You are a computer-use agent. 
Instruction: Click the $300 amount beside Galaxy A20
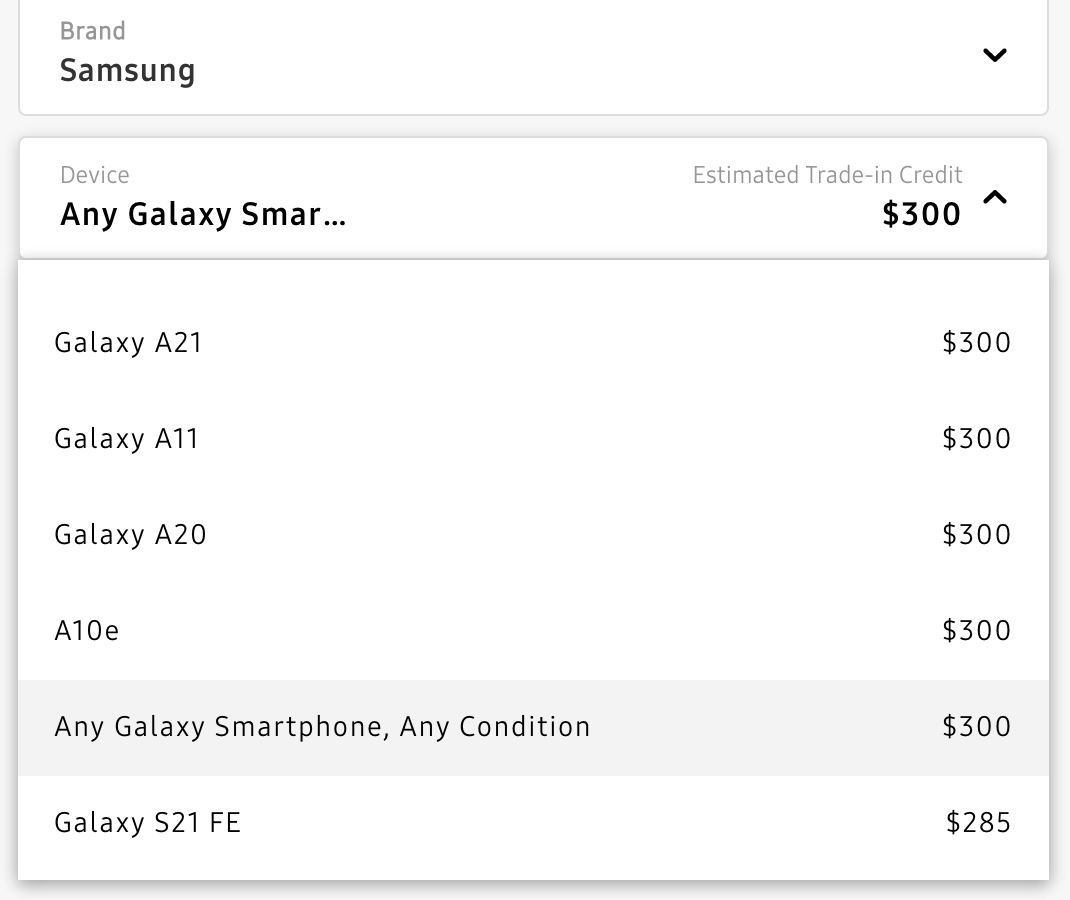976,535
